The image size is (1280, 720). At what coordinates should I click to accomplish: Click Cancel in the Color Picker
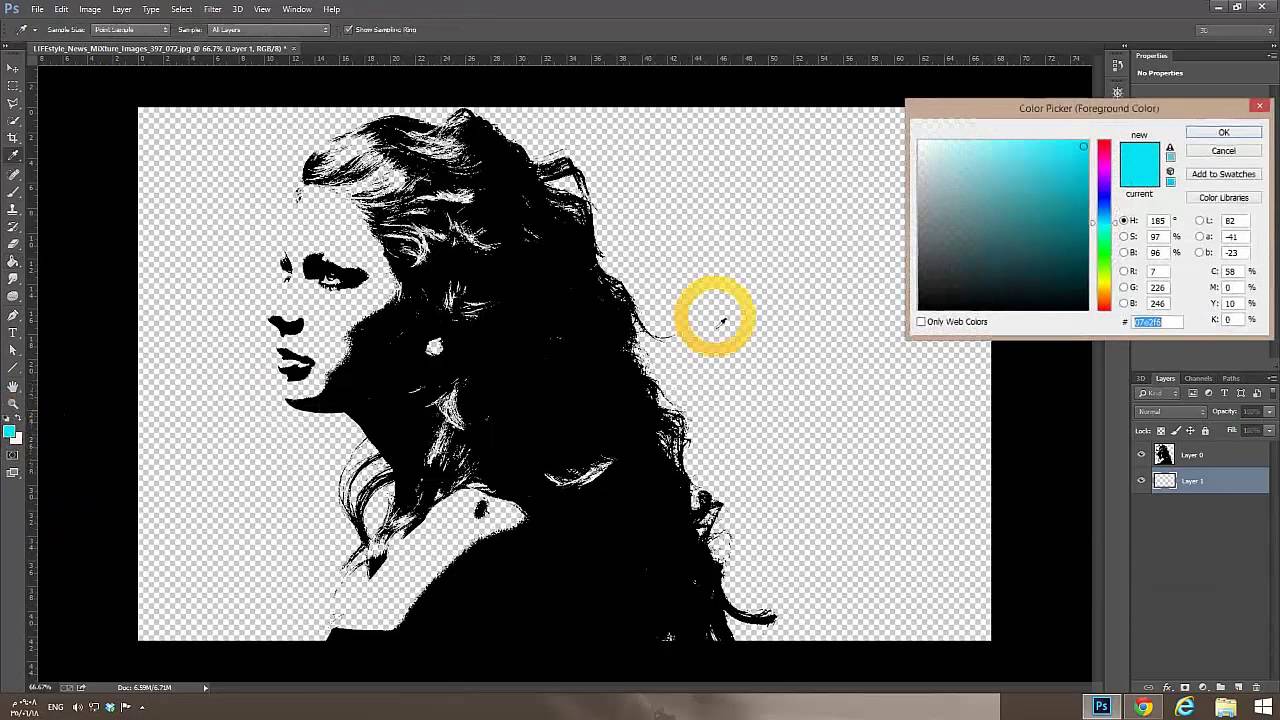[1223, 151]
